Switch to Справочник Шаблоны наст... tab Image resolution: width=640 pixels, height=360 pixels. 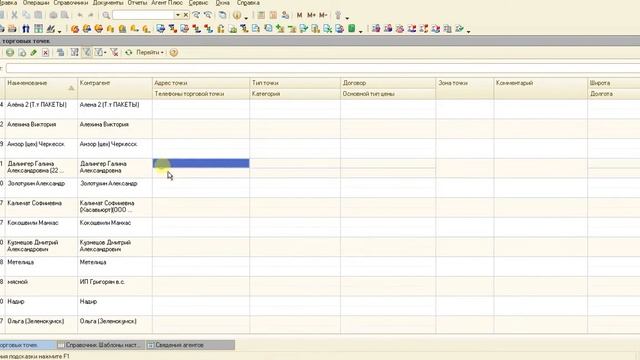point(101,345)
